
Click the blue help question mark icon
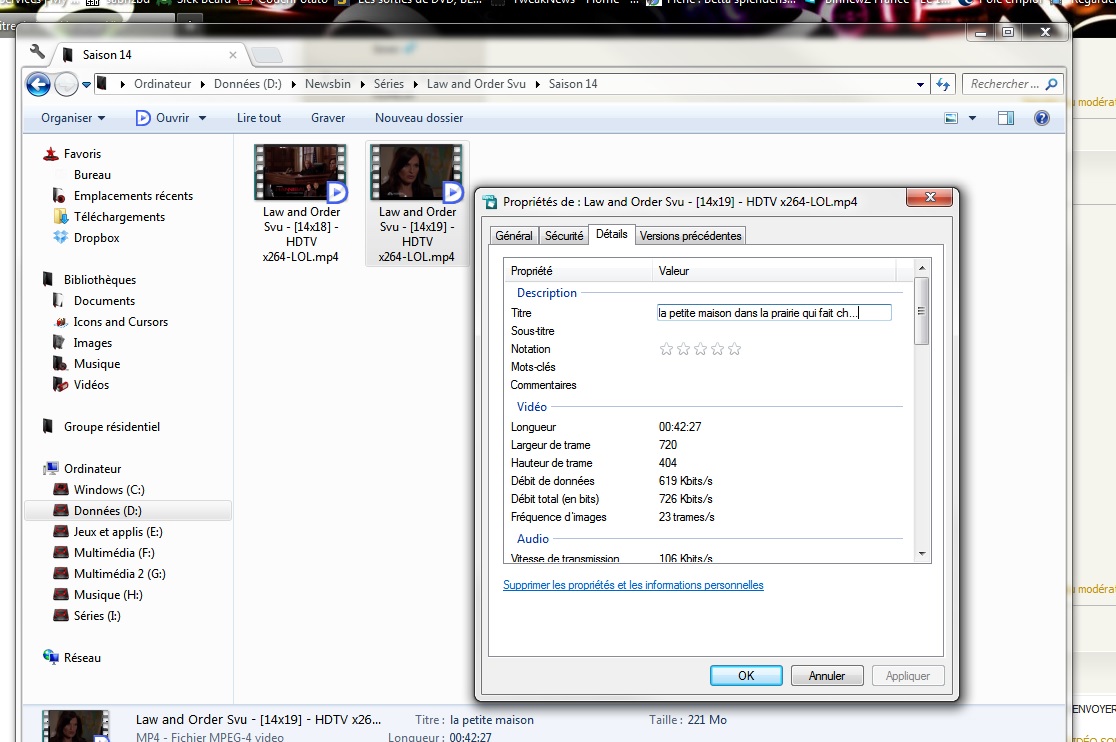pyautogui.click(x=1041, y=118)
